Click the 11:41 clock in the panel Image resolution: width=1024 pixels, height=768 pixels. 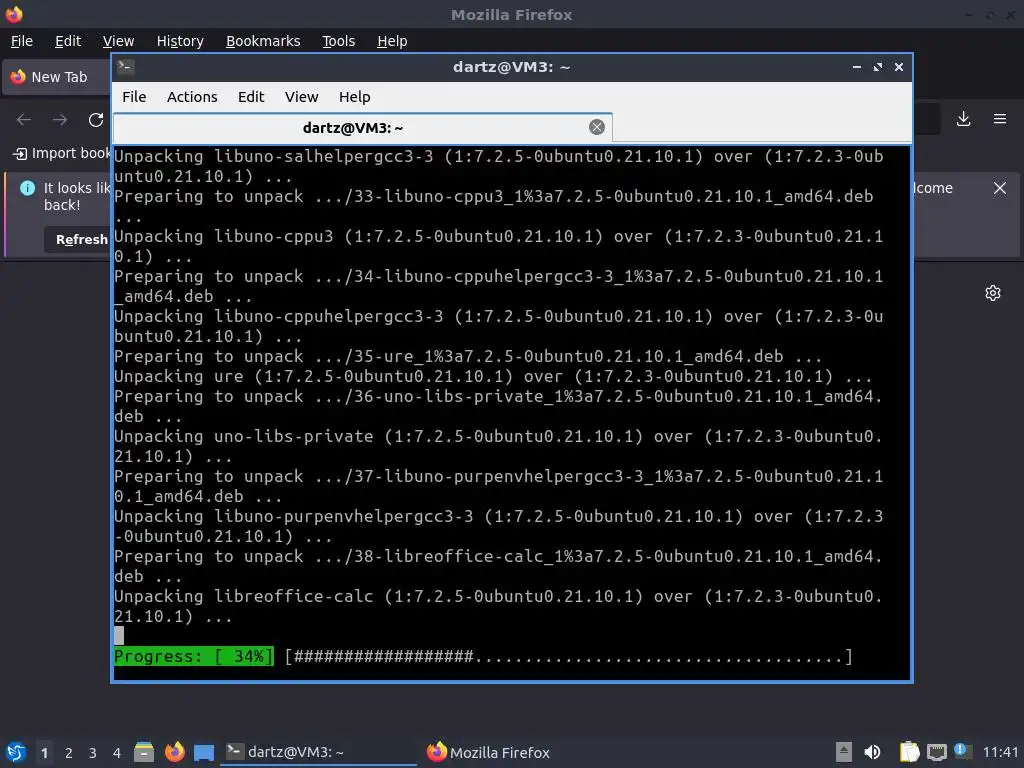click(1000, 752)
